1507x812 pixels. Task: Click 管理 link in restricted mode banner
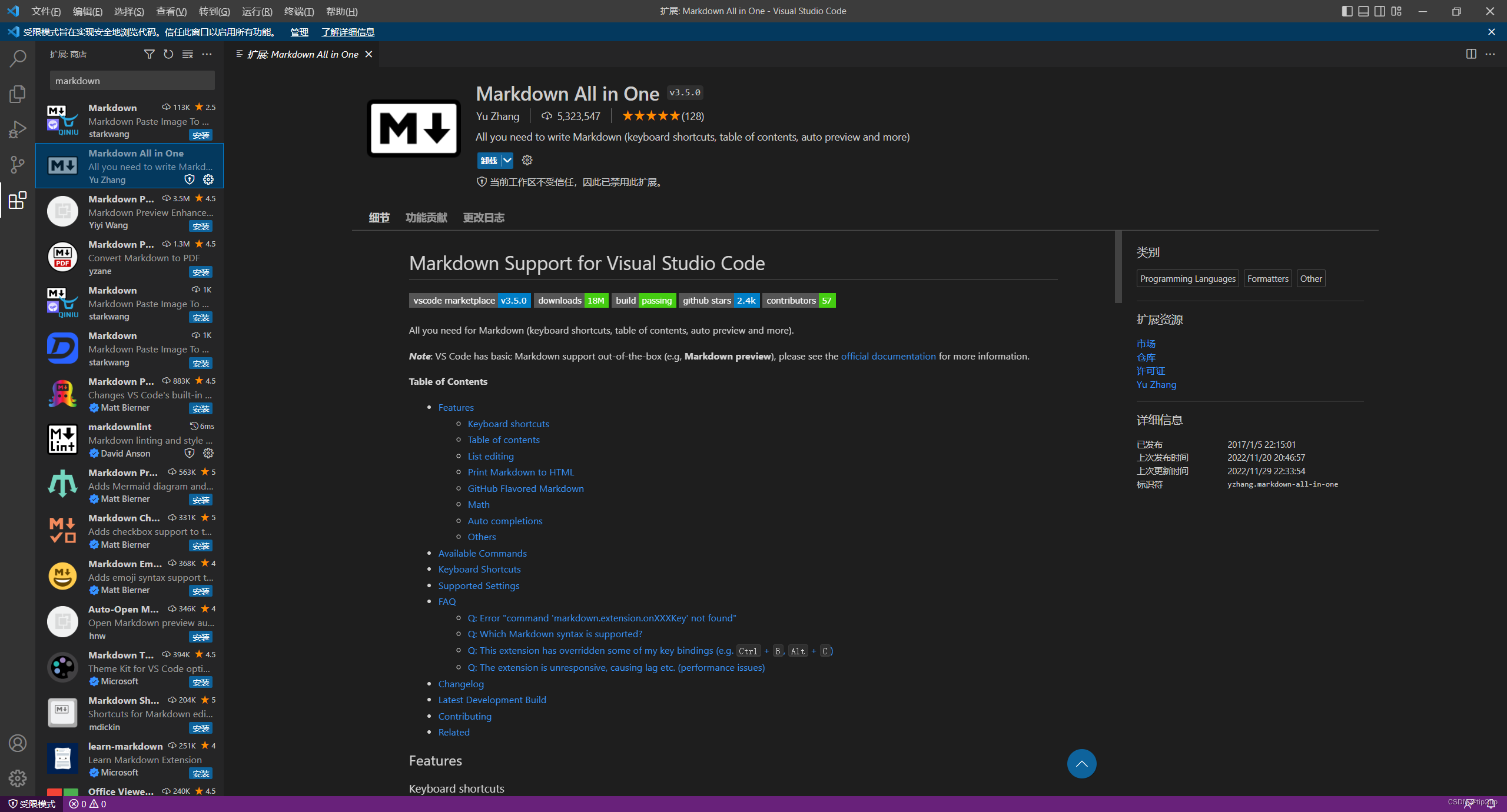click(x=299, y=32)
